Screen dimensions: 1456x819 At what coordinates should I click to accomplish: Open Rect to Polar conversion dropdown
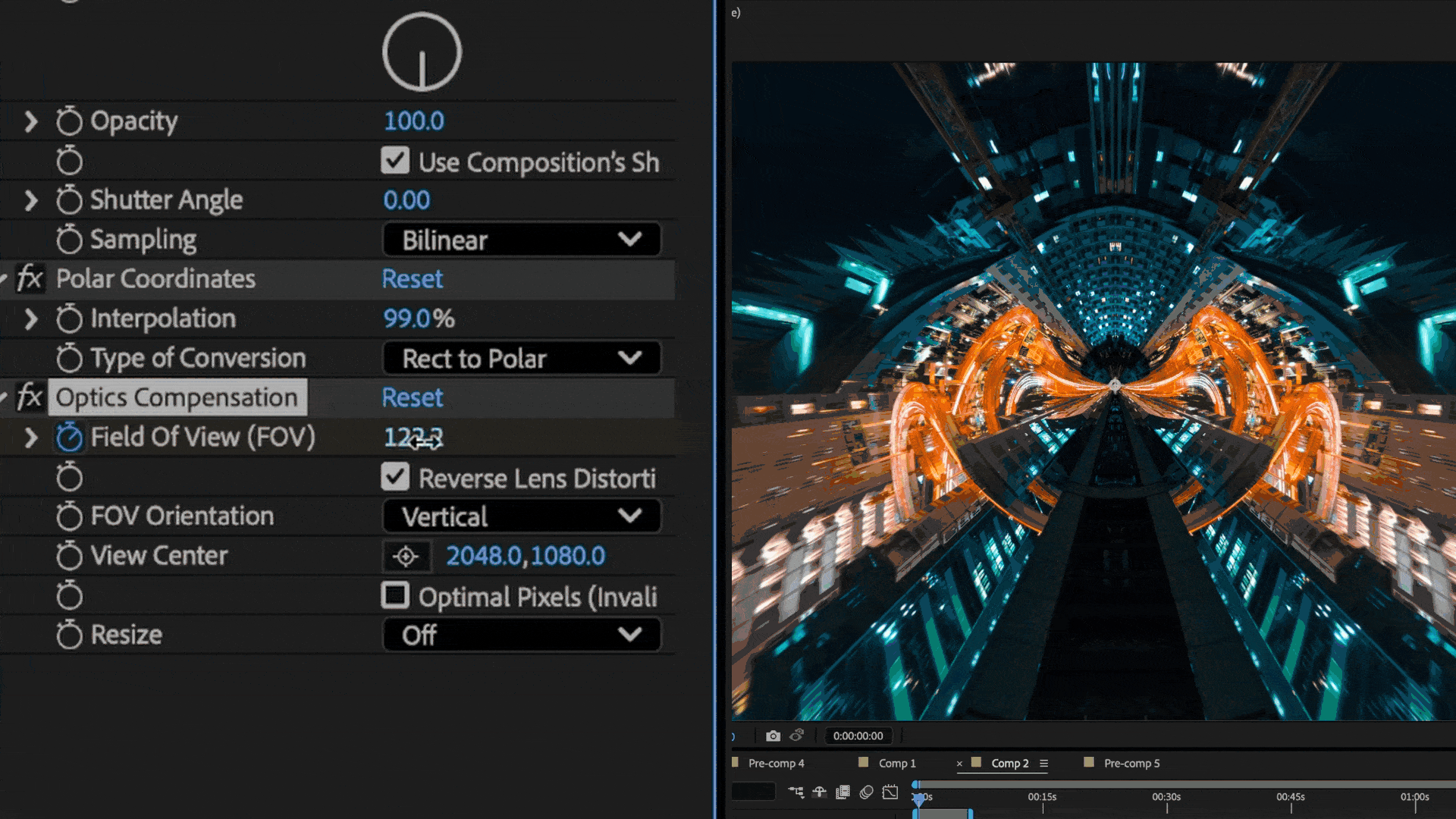[x=522, y=358]
